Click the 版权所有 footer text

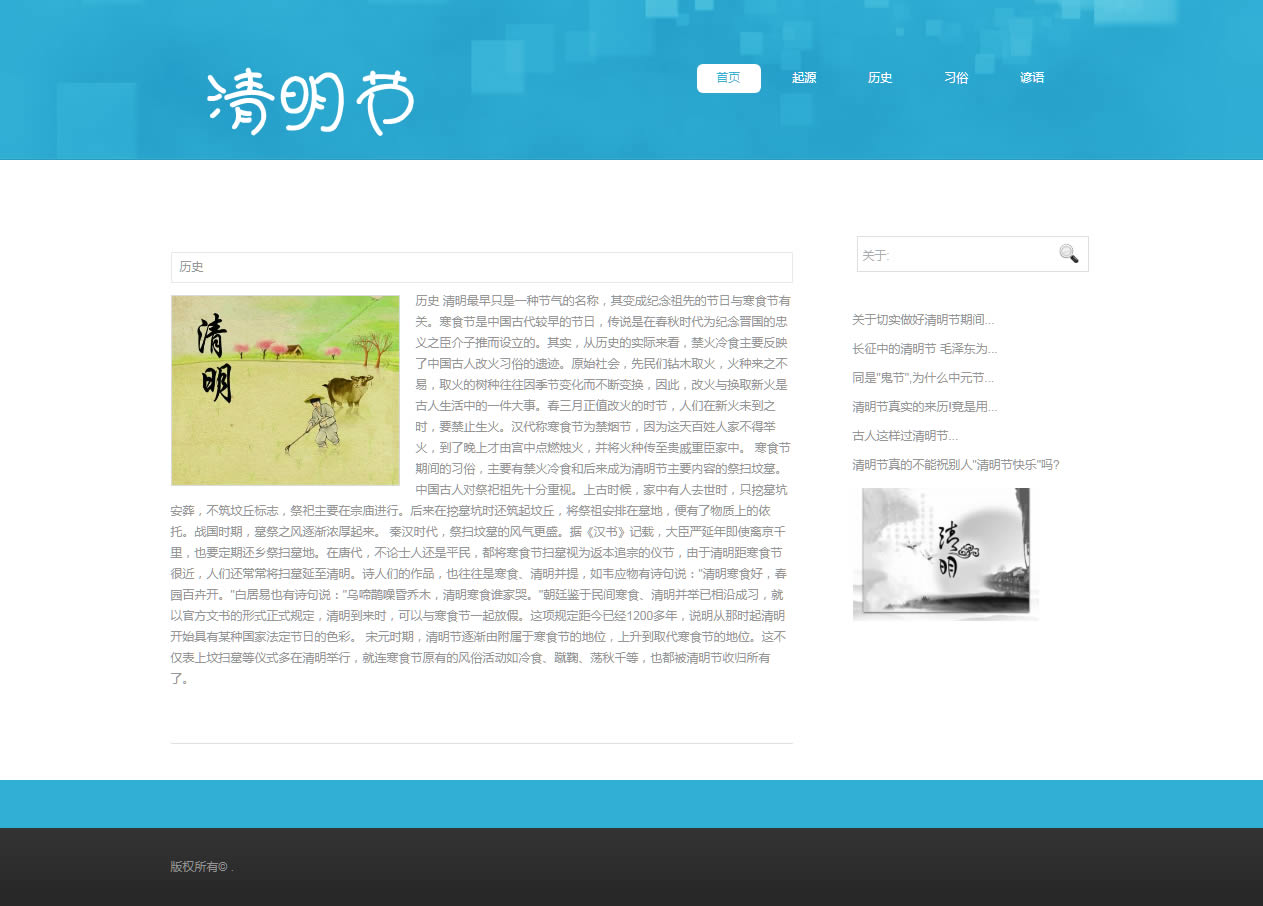(x=199, y=867)
